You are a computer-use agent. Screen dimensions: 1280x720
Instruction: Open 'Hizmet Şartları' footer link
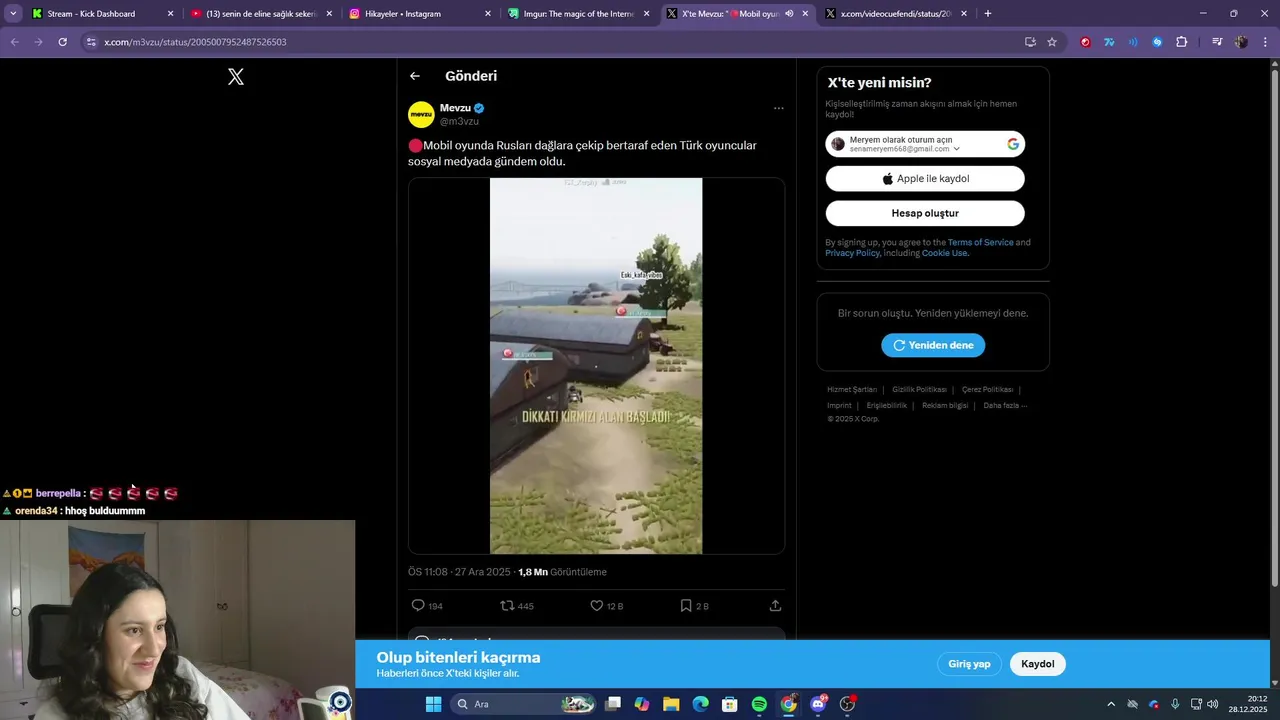point(852,389)
